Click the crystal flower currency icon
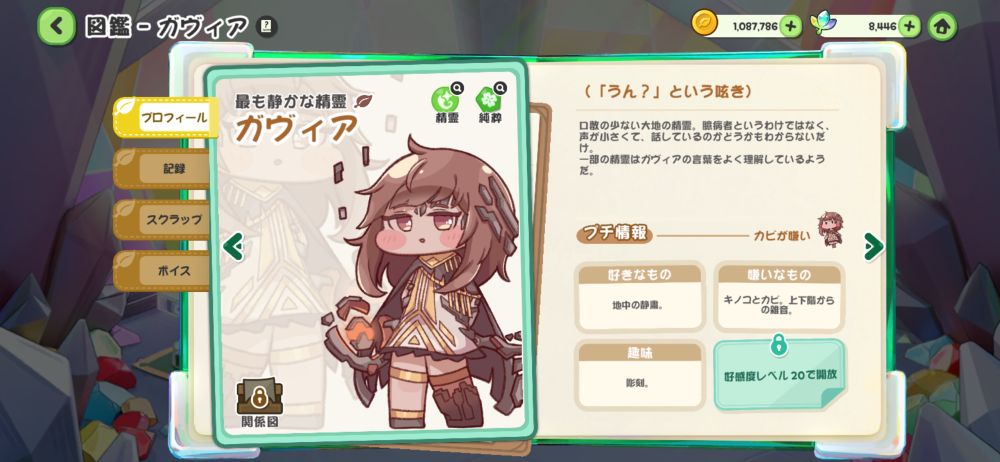 pos(823,24)
